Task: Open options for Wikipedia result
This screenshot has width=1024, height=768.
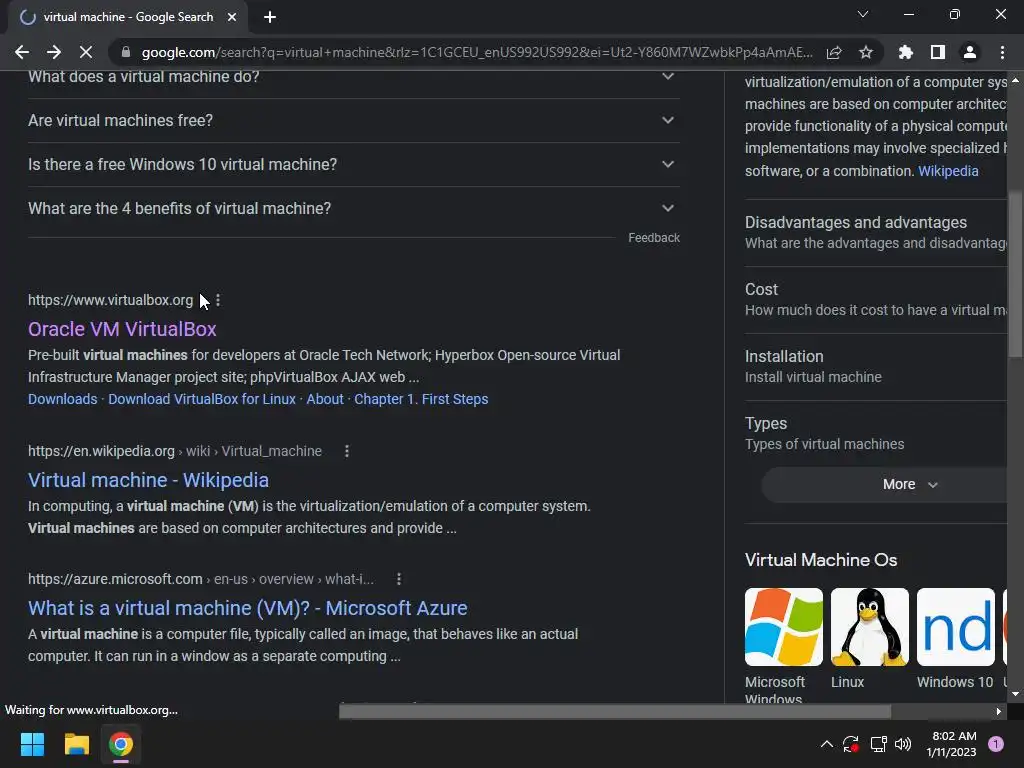Action: (x=347, y=451)
